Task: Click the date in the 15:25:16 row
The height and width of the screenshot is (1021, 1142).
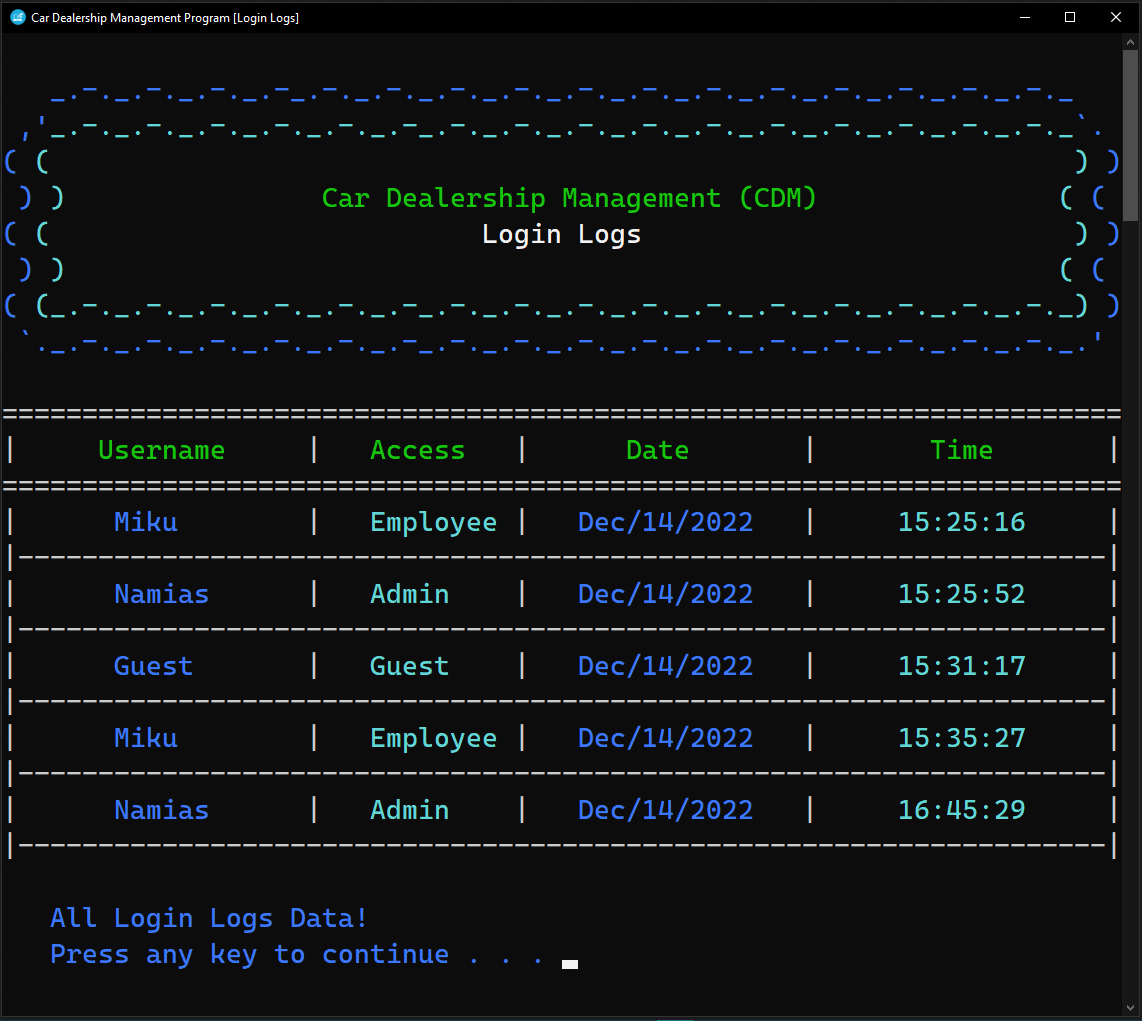Action: [x=665, y=522]
